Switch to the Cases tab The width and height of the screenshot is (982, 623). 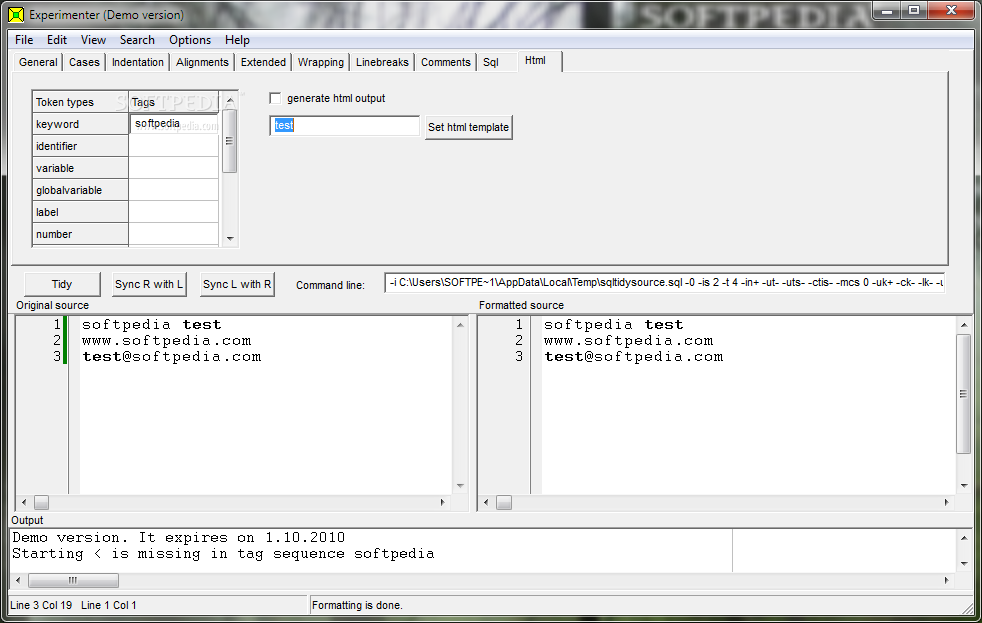click(84, 62)
